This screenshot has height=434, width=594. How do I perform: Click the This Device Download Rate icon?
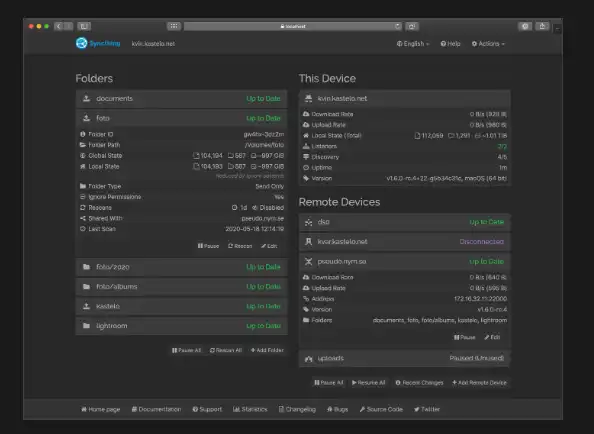coord(306,114)
